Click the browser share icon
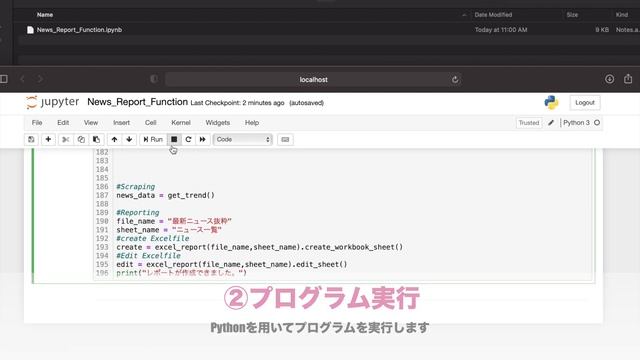The image size is (640, 360). tap(628, 79)
